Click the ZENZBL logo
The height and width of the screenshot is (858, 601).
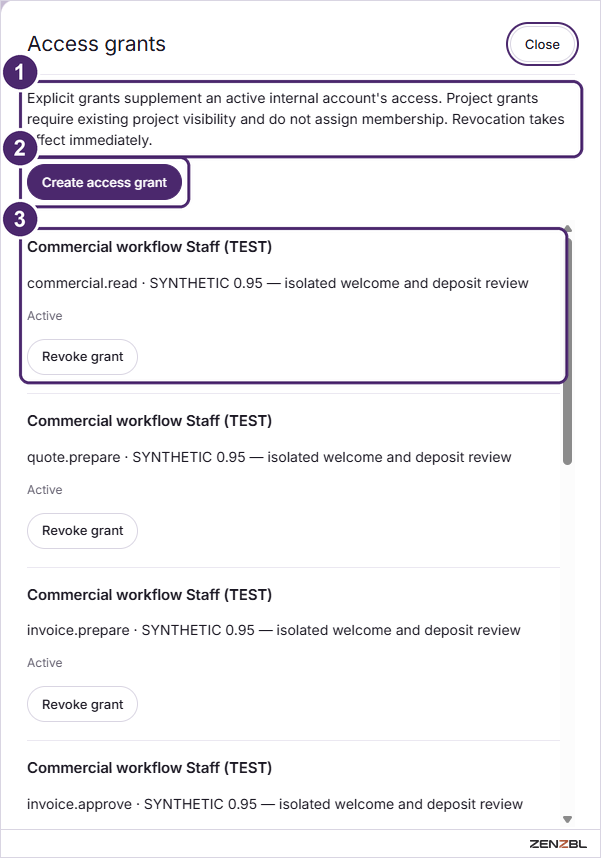pyautogui.click(x=558, y=844)
